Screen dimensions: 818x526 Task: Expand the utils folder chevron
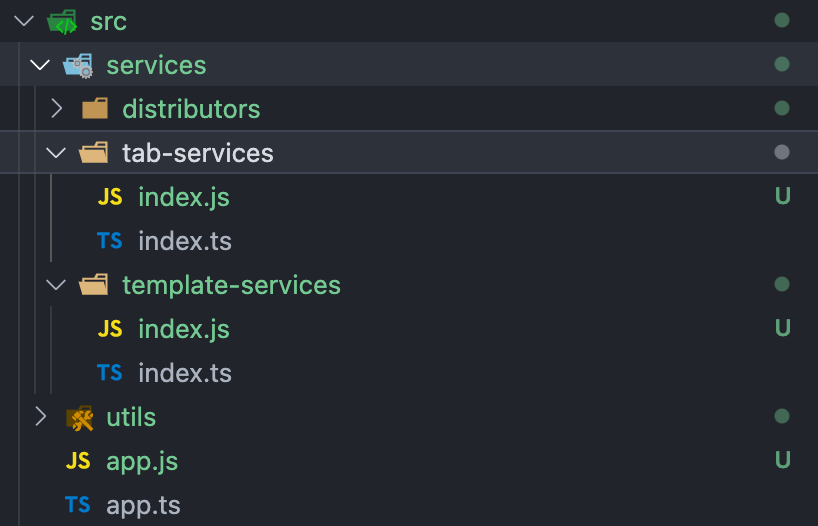tap(40, 417)
